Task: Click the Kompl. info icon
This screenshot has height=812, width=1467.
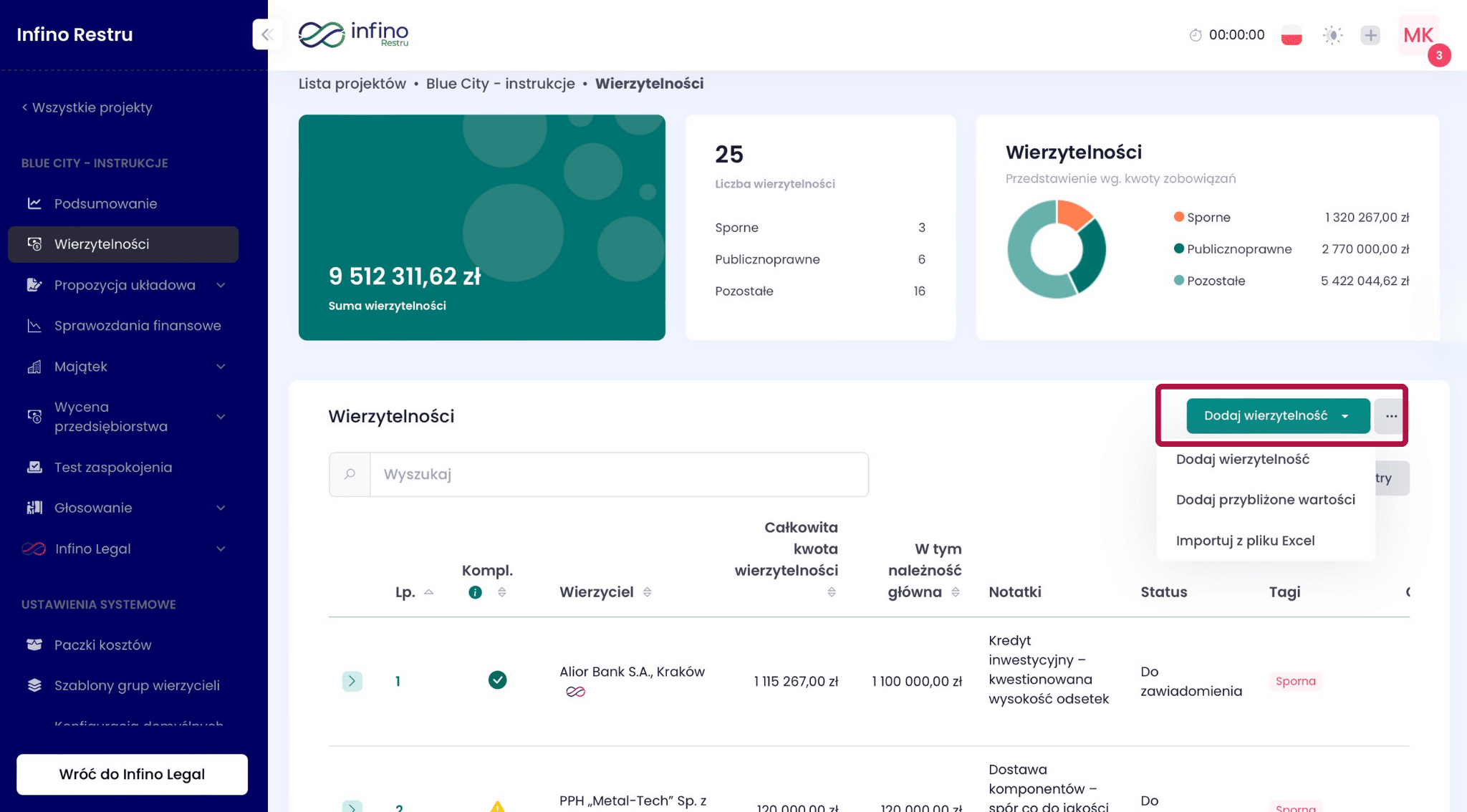Action: pyautogui.click(x=475, y=592)
